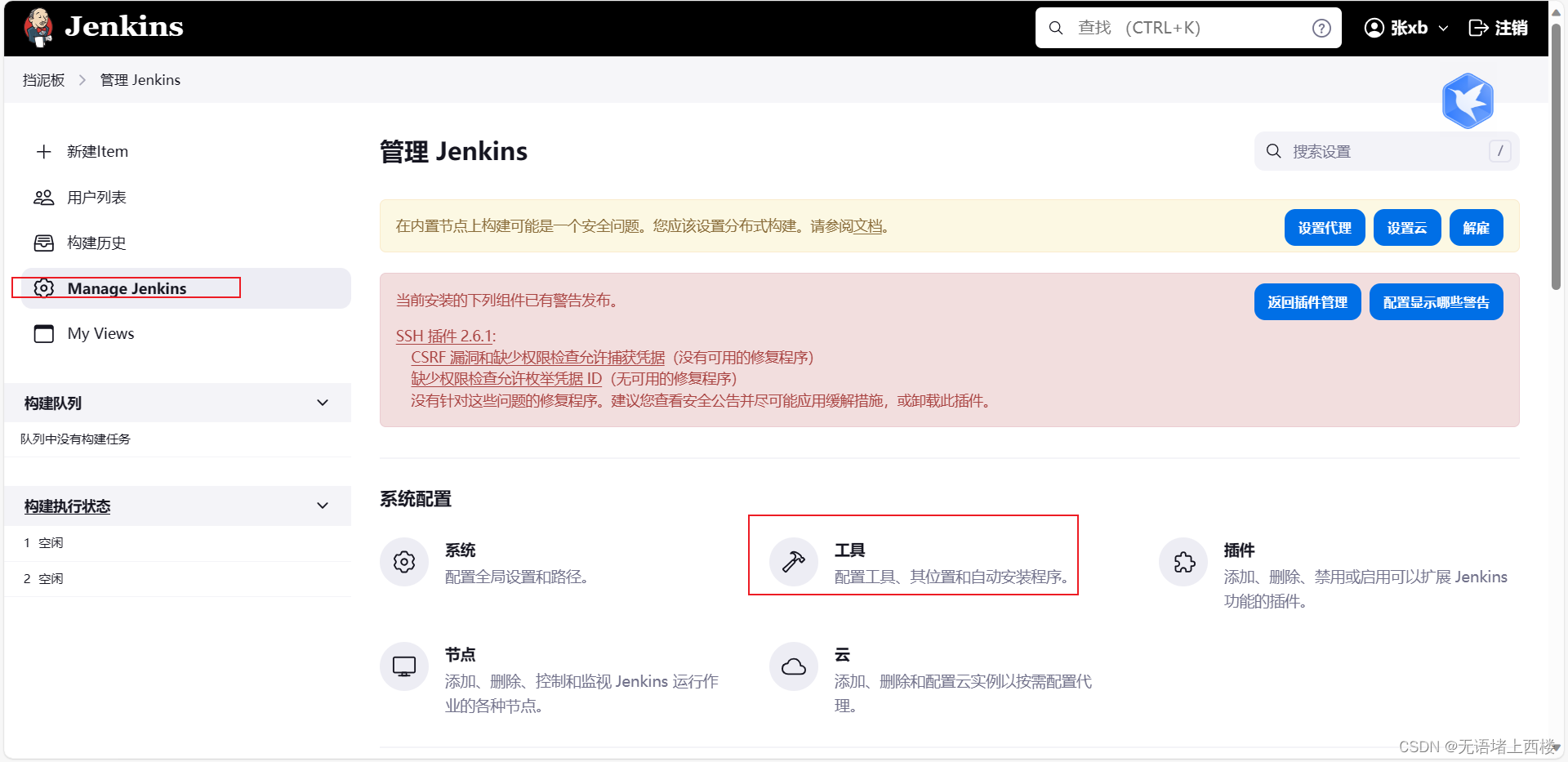Click the blue bird floating widget
This screenshot has height=762, width=1568.
pyautogui.click(x=1468, y=100)
